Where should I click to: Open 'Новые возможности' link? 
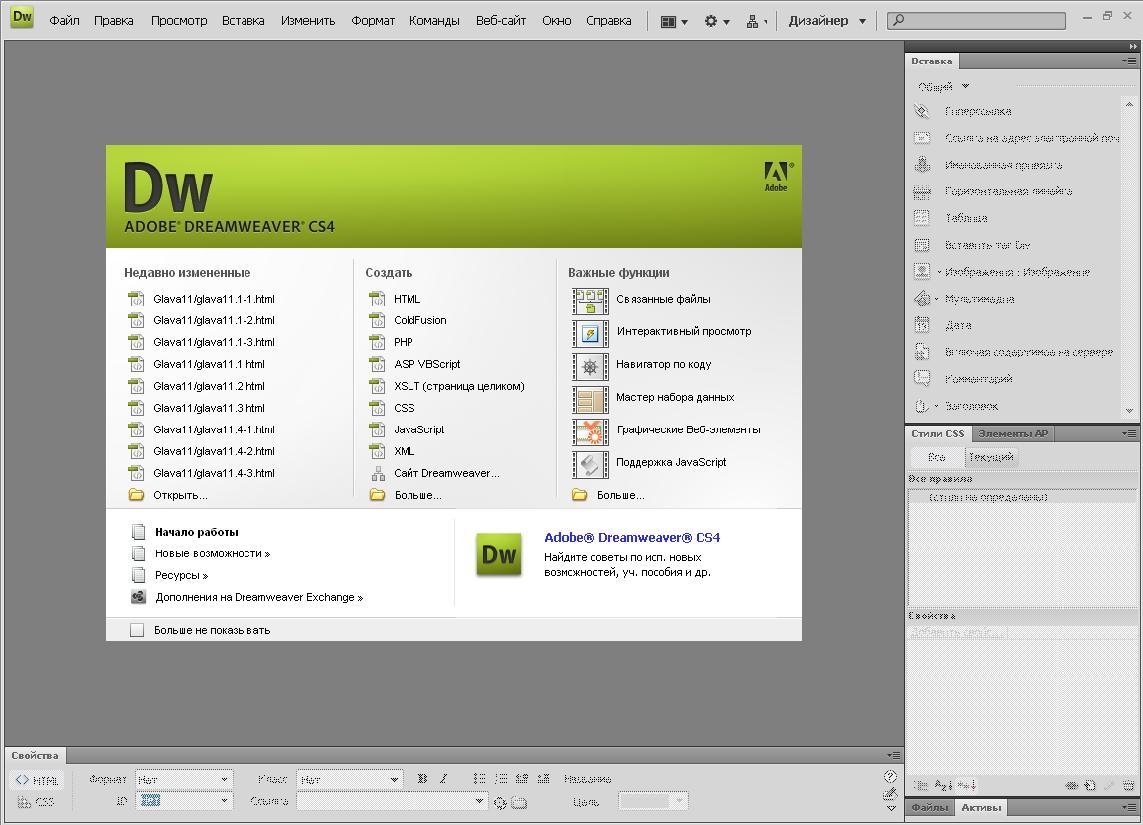(x=212, y=553)
